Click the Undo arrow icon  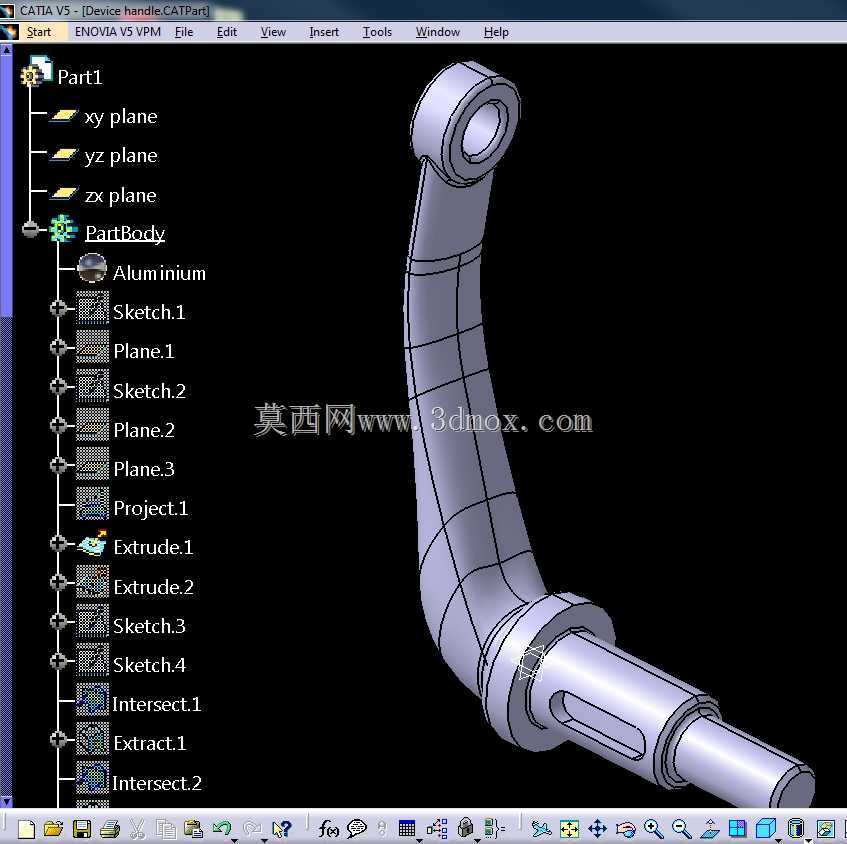click(x=222, y=827)
